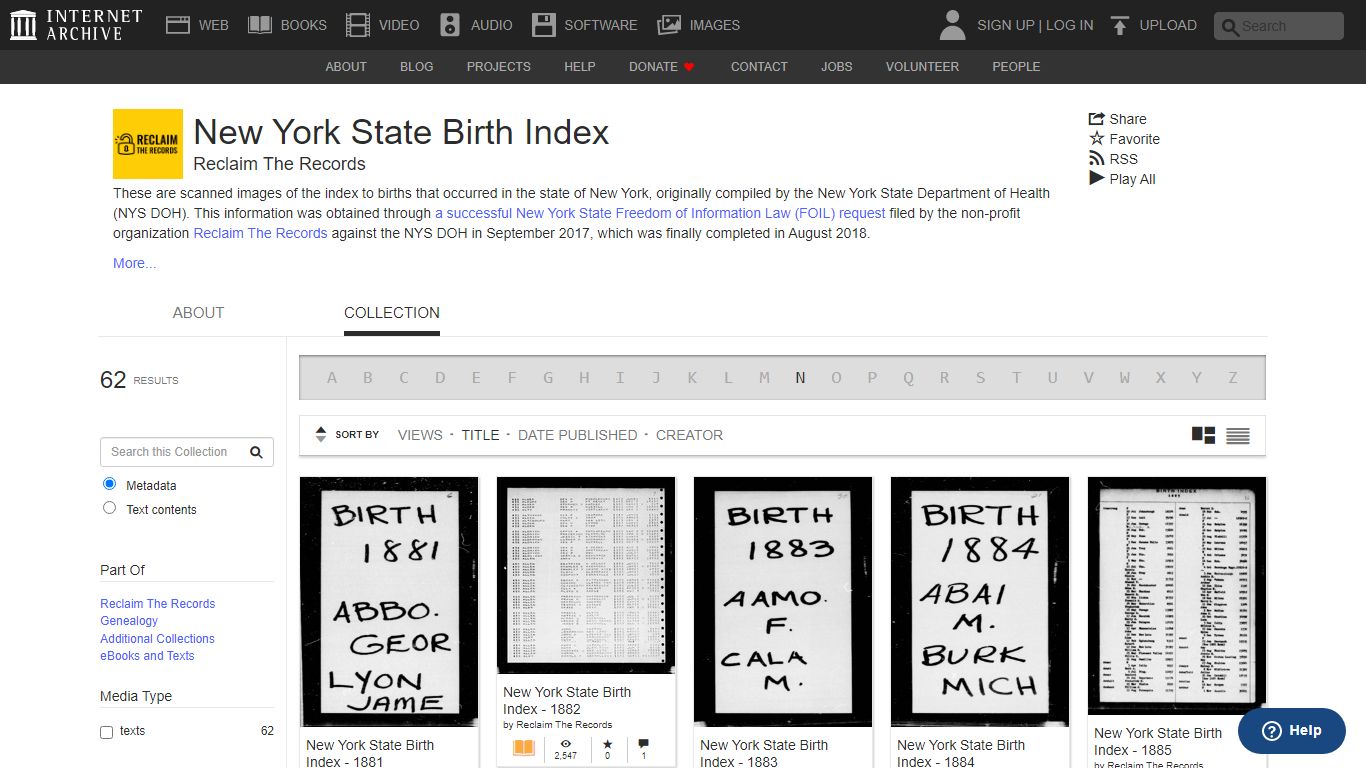Screen dimensions: 1366x768
Task: Open the Video section filmstrip icon
Action: click(358, 25)
